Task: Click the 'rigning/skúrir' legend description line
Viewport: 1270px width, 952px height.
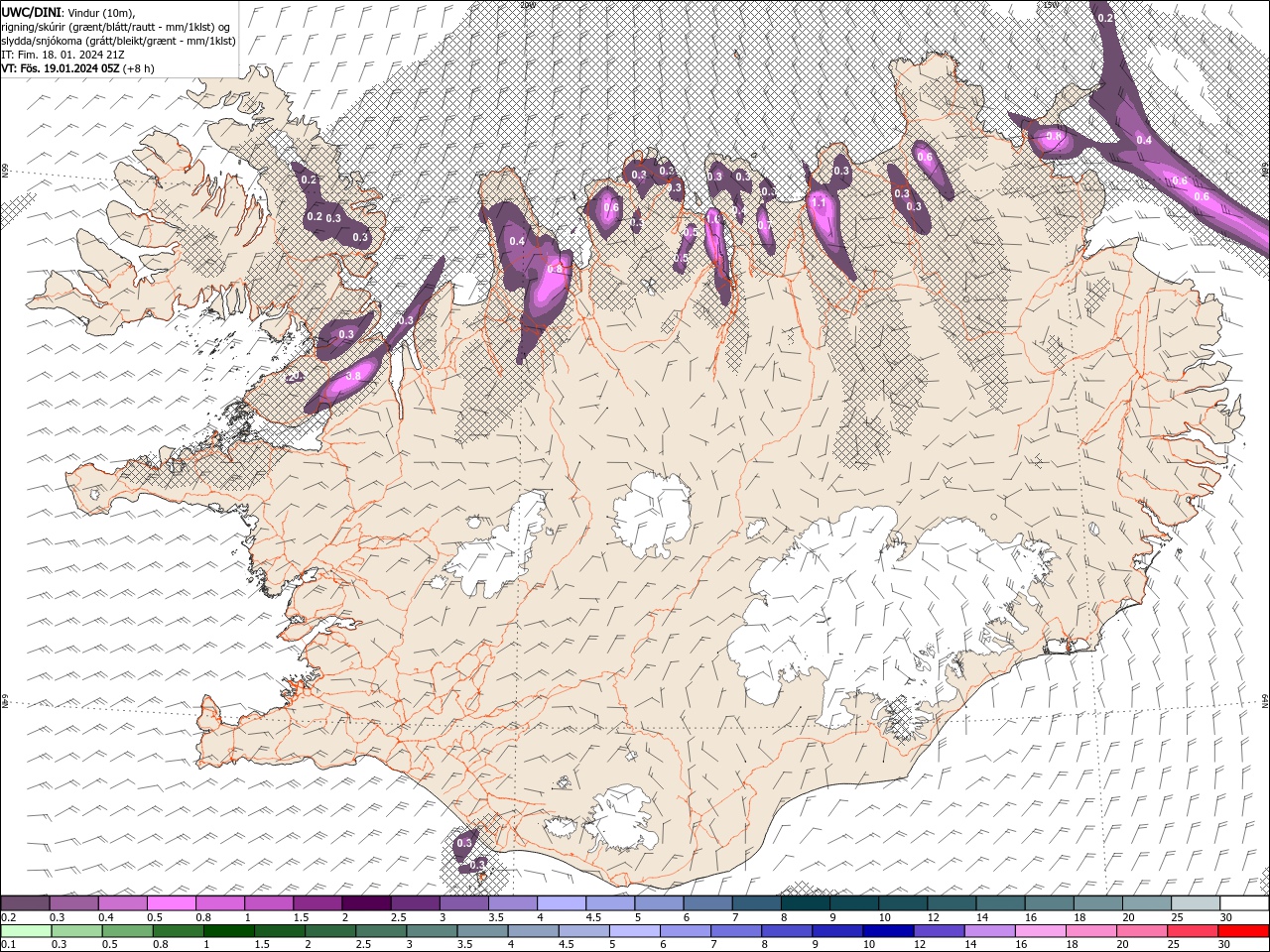Action: (115, 26)
